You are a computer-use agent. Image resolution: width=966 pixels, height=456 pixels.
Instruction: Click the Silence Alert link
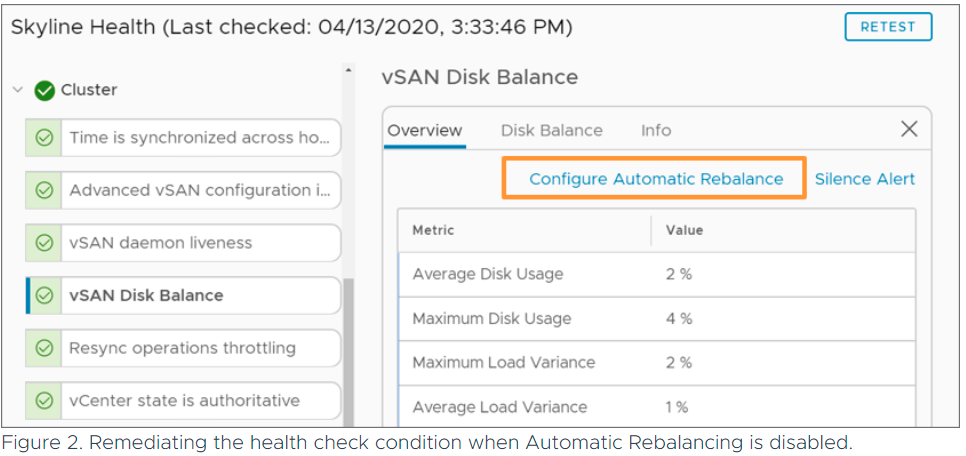click(x=865, y=179)
